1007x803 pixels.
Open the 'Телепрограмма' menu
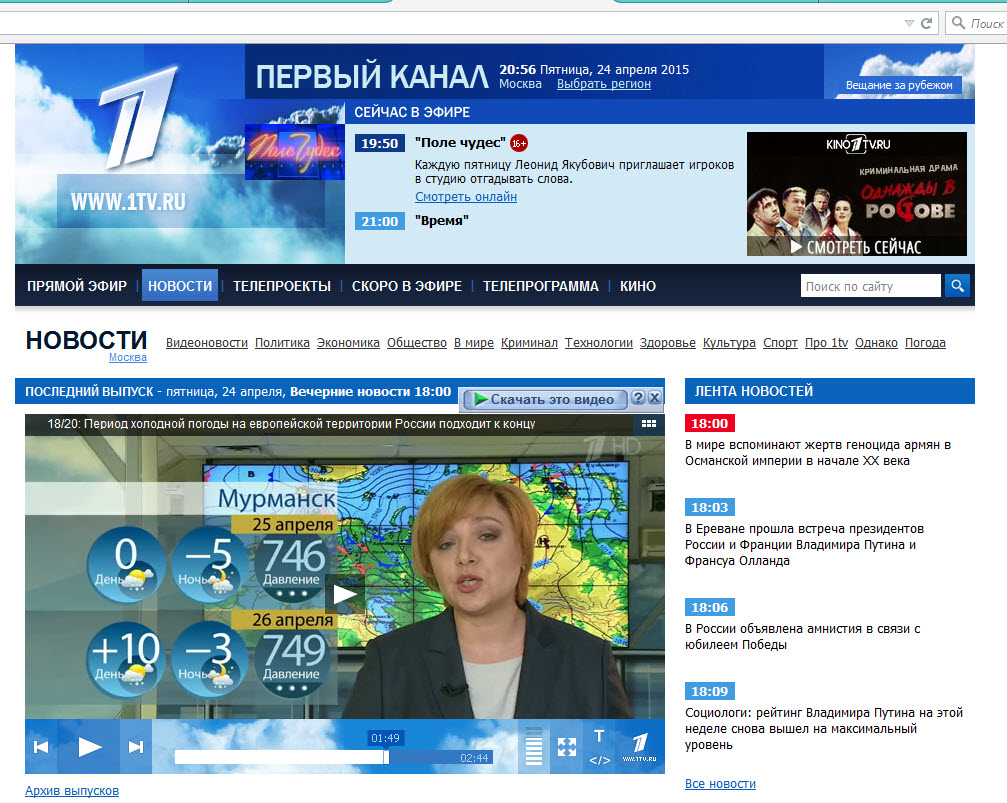(541, 286)
